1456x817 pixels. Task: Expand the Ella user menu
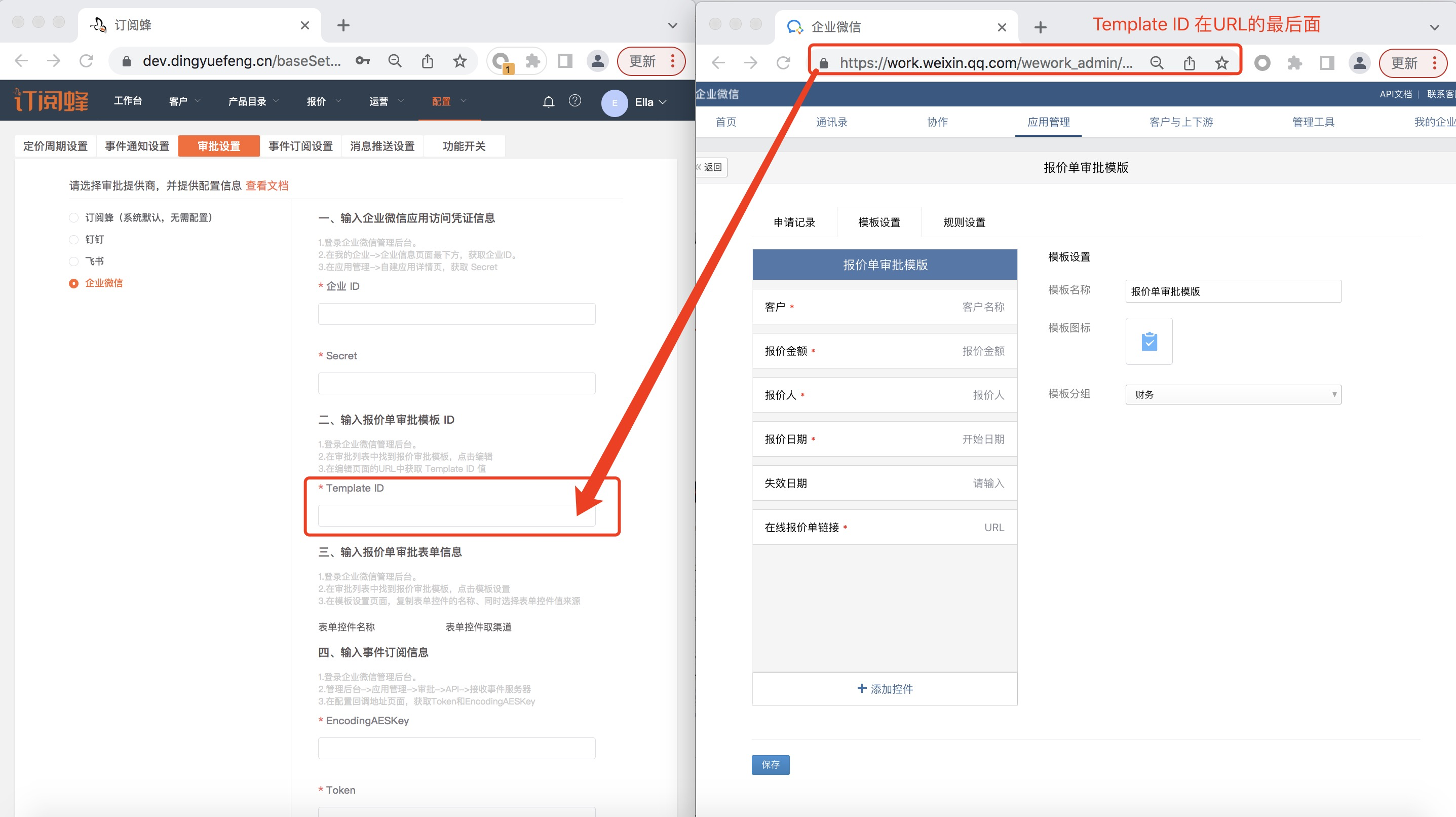[650, 102]
